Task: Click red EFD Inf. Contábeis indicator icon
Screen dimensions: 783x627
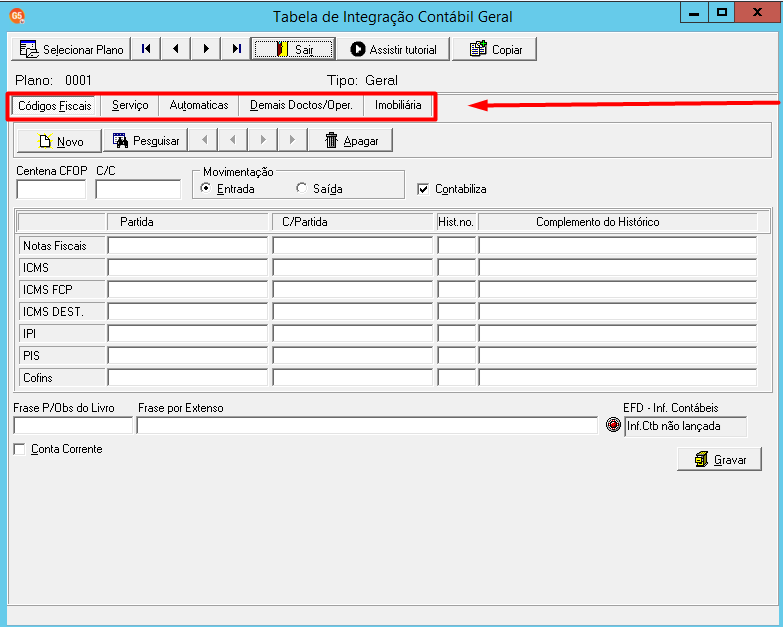Action: click(x=613, y=425)
